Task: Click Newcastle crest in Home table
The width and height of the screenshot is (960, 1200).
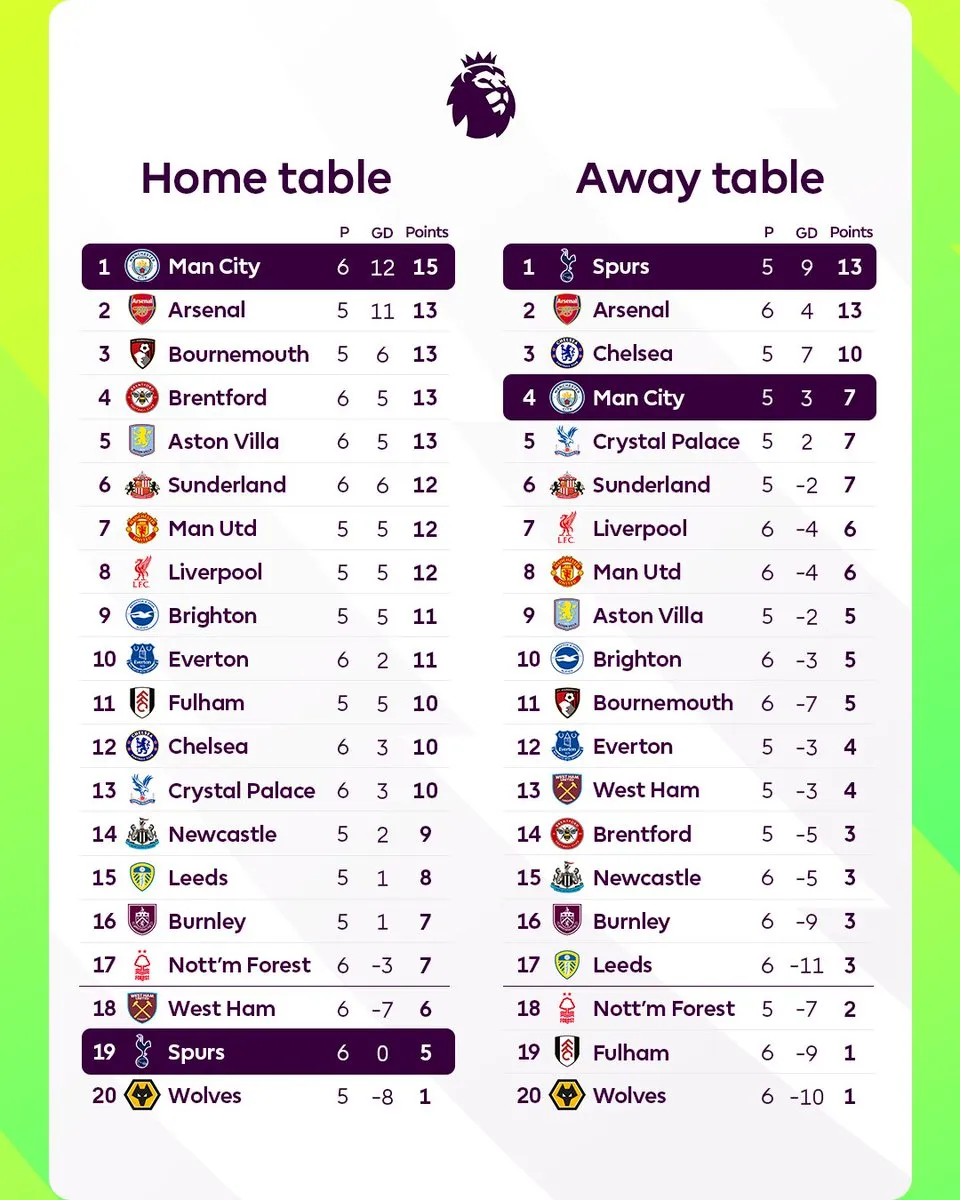Action: click(142, 834)
